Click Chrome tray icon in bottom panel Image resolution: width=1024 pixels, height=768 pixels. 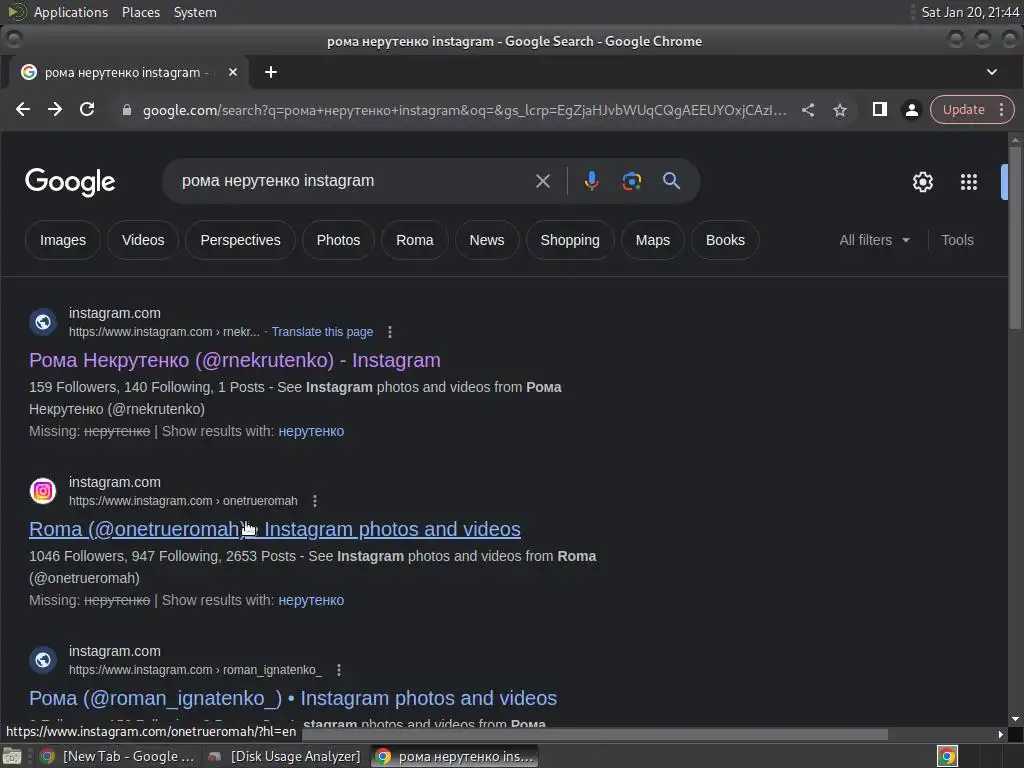[x=946, y=756]
